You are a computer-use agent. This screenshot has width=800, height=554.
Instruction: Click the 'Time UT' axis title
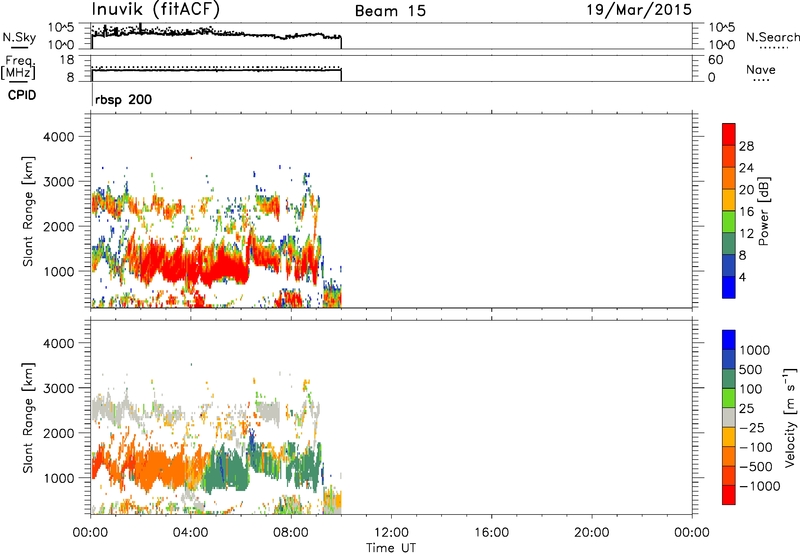point(391,548)
